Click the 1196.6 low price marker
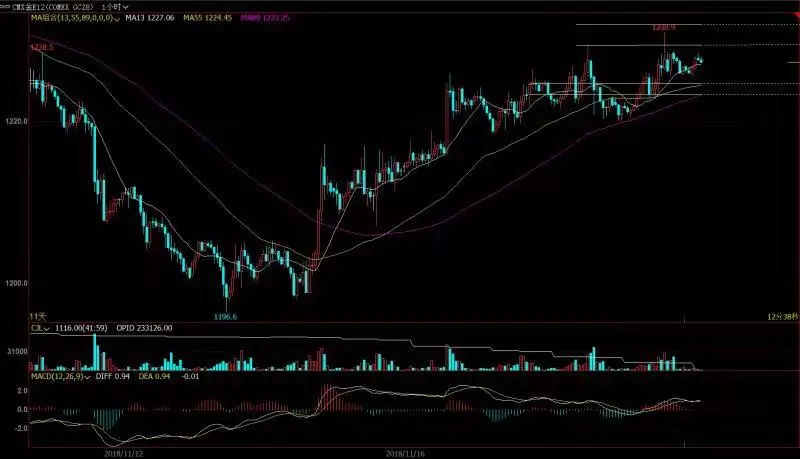The image size is (800, 459). pyautogui.click(x=227, y=315)
